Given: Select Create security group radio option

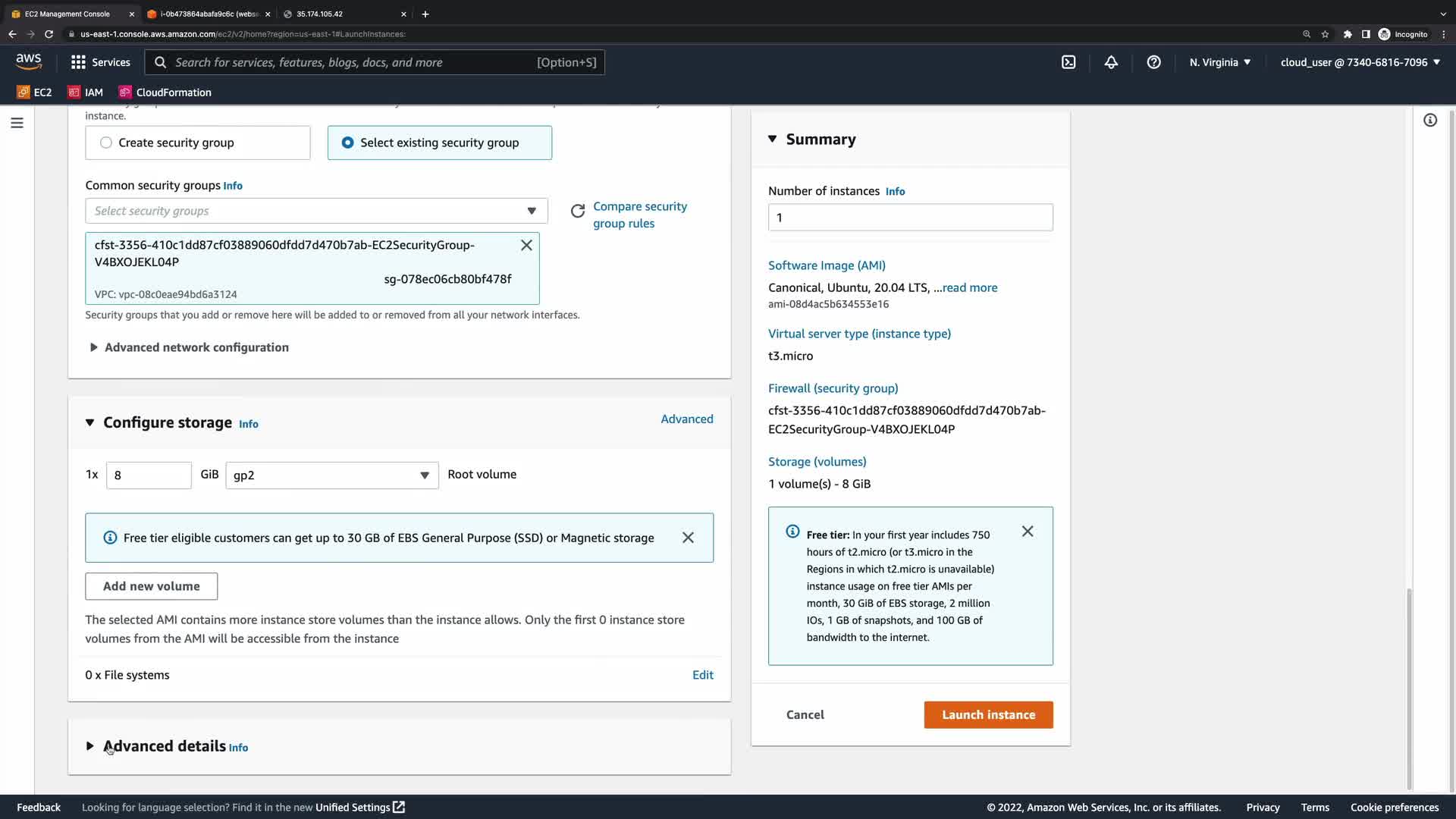Looking at the screenshot, I should [x=106, y=143].
